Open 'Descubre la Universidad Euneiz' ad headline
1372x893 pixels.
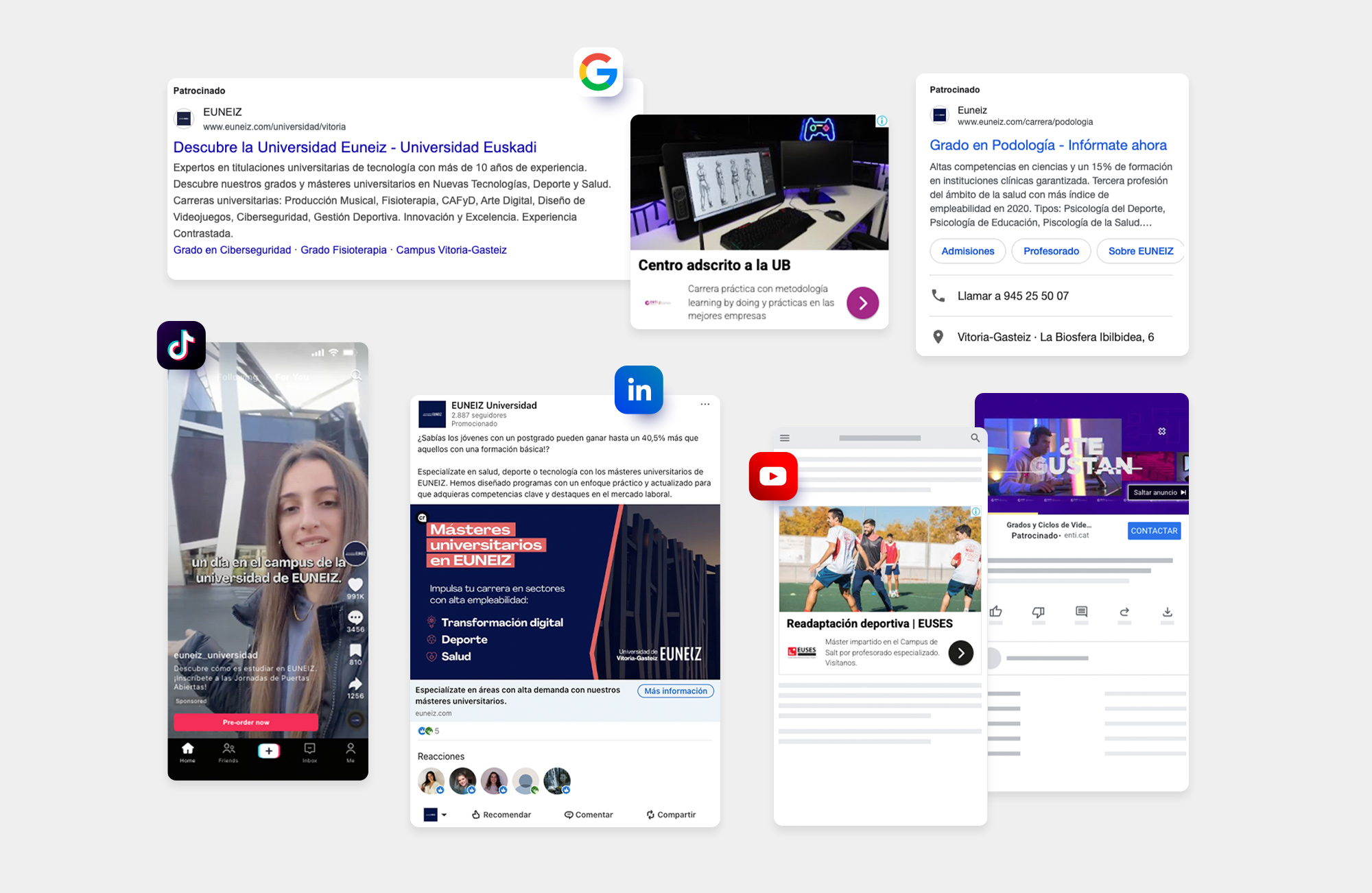[355, 147]
